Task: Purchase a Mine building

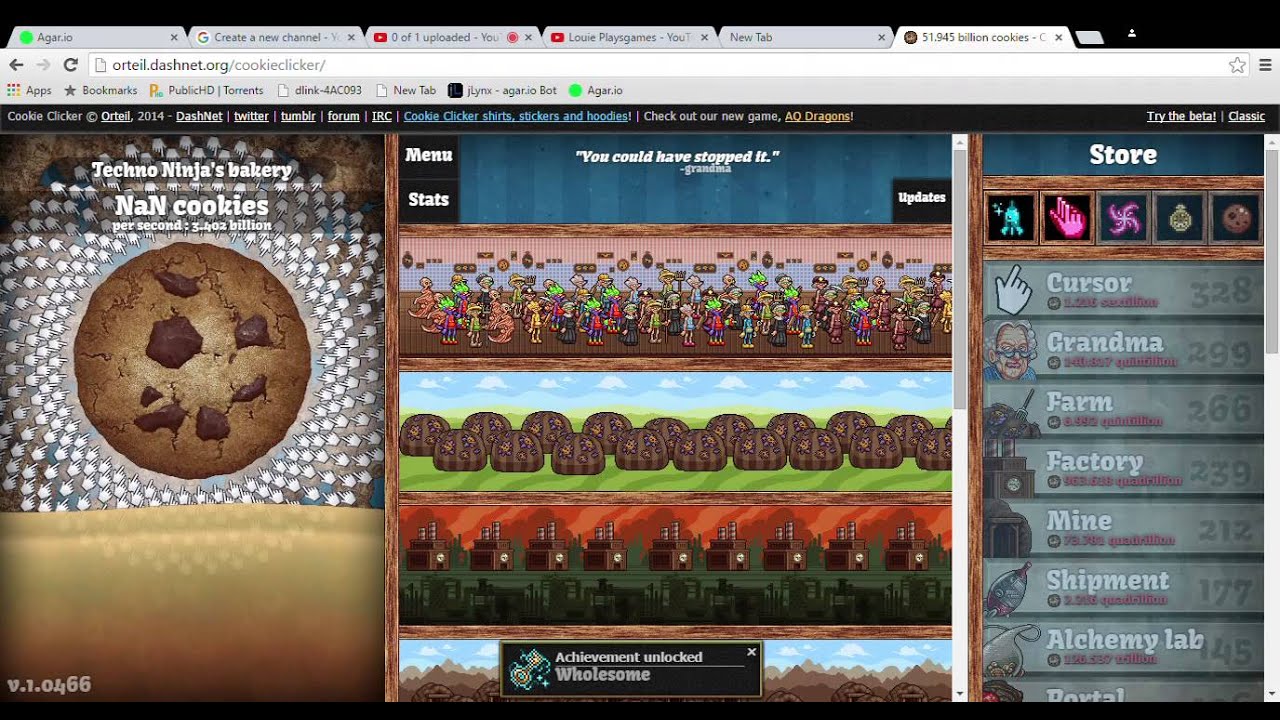Action: [1123, 529]
